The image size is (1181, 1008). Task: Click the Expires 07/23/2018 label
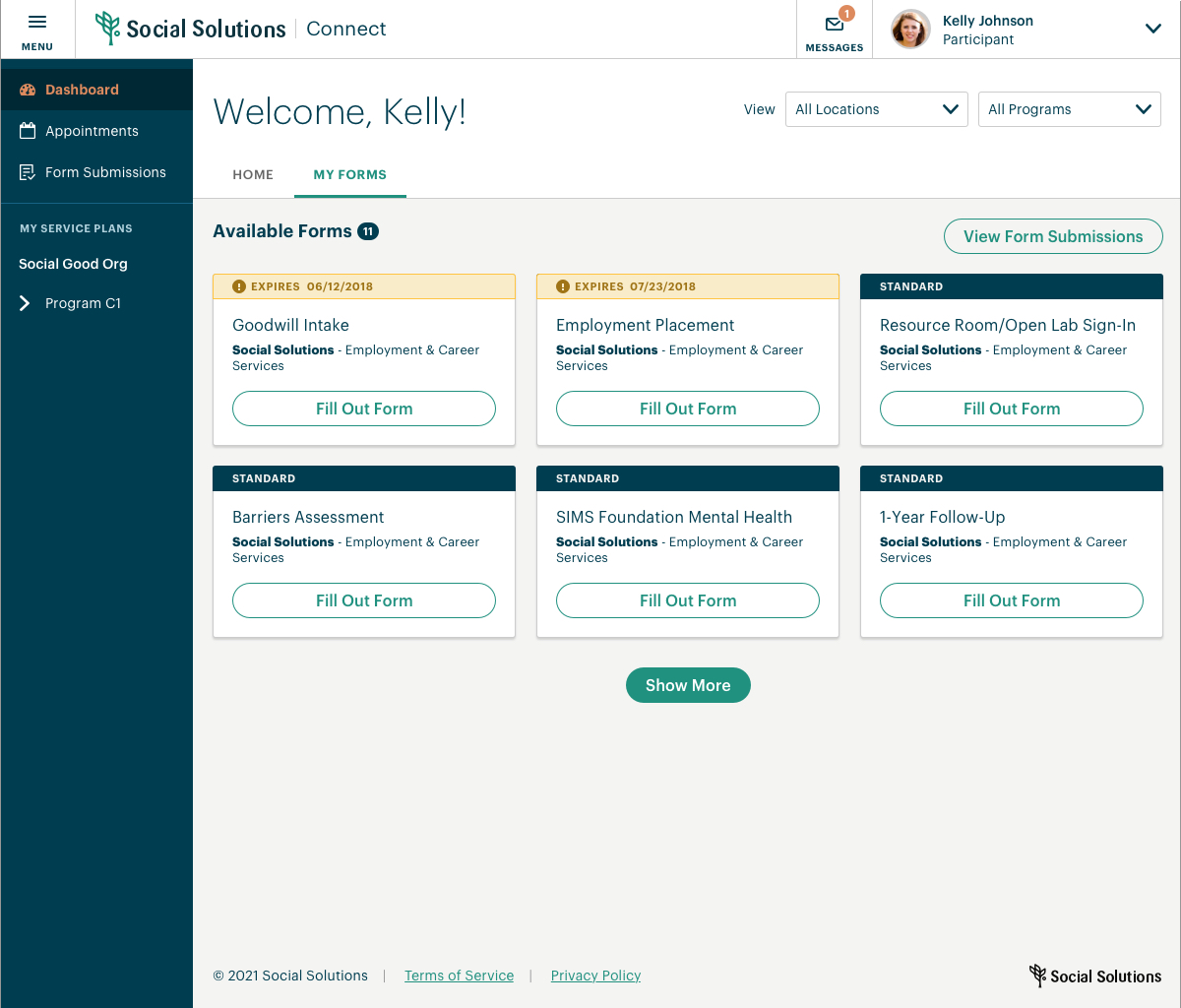tap(635, 286)
